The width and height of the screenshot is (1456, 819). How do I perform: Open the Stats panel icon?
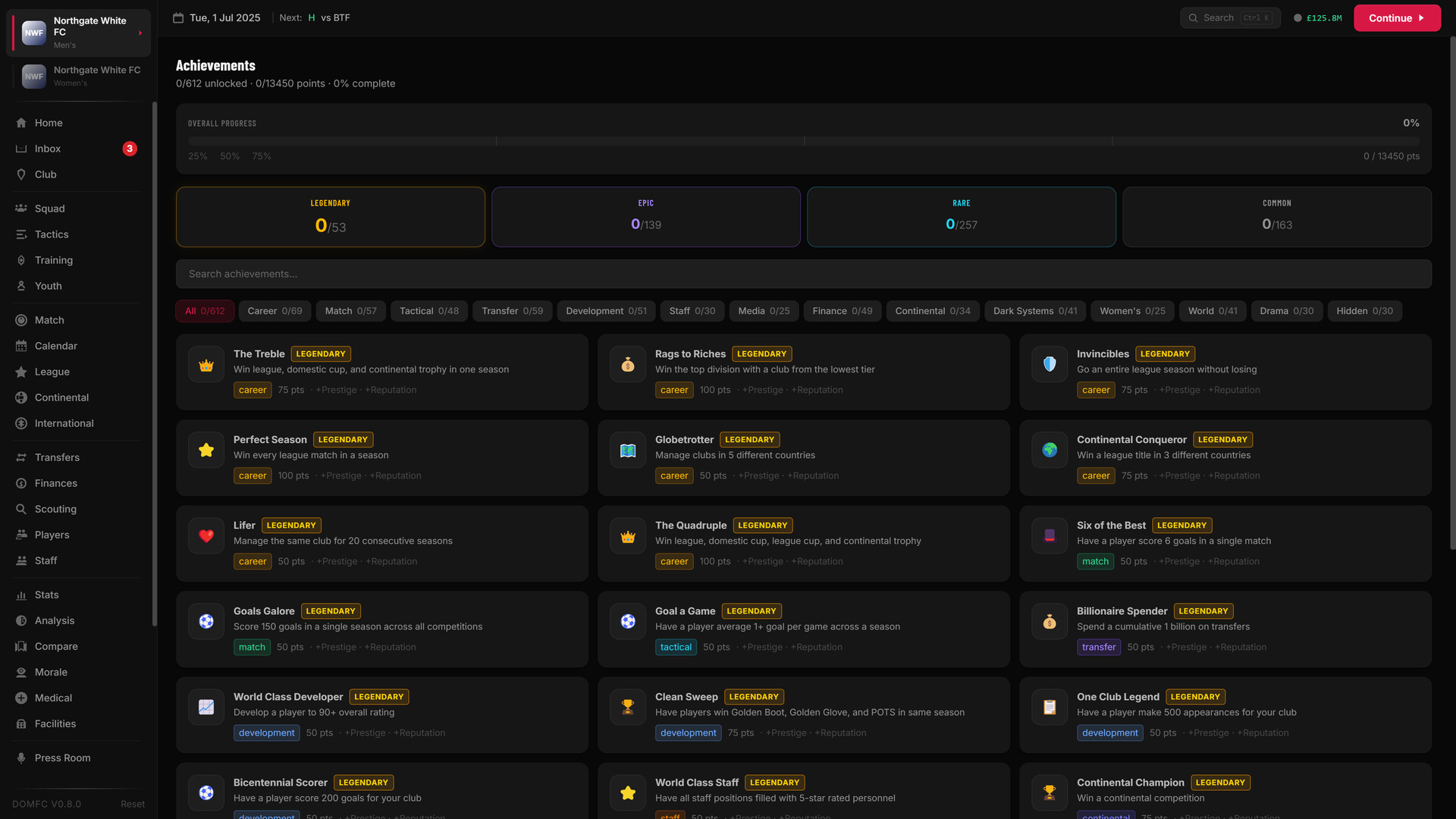coord(21,595)
